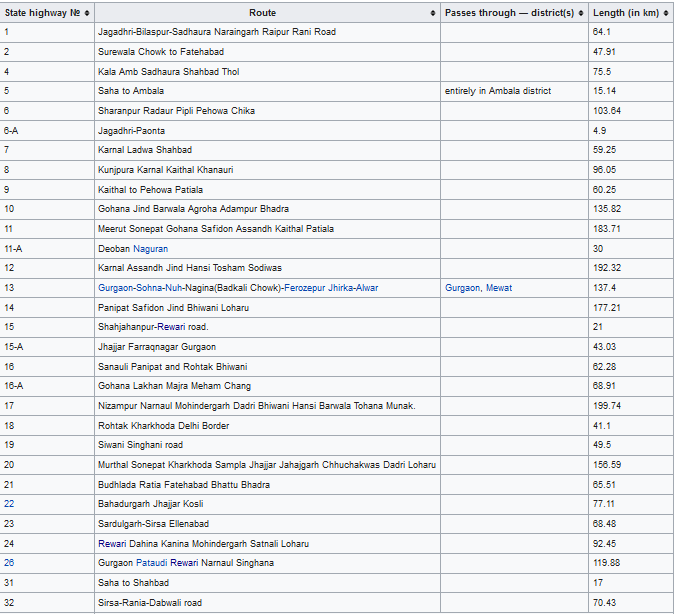Select the Jagadhri-Paonta route cell

click(x=131, y=130)
